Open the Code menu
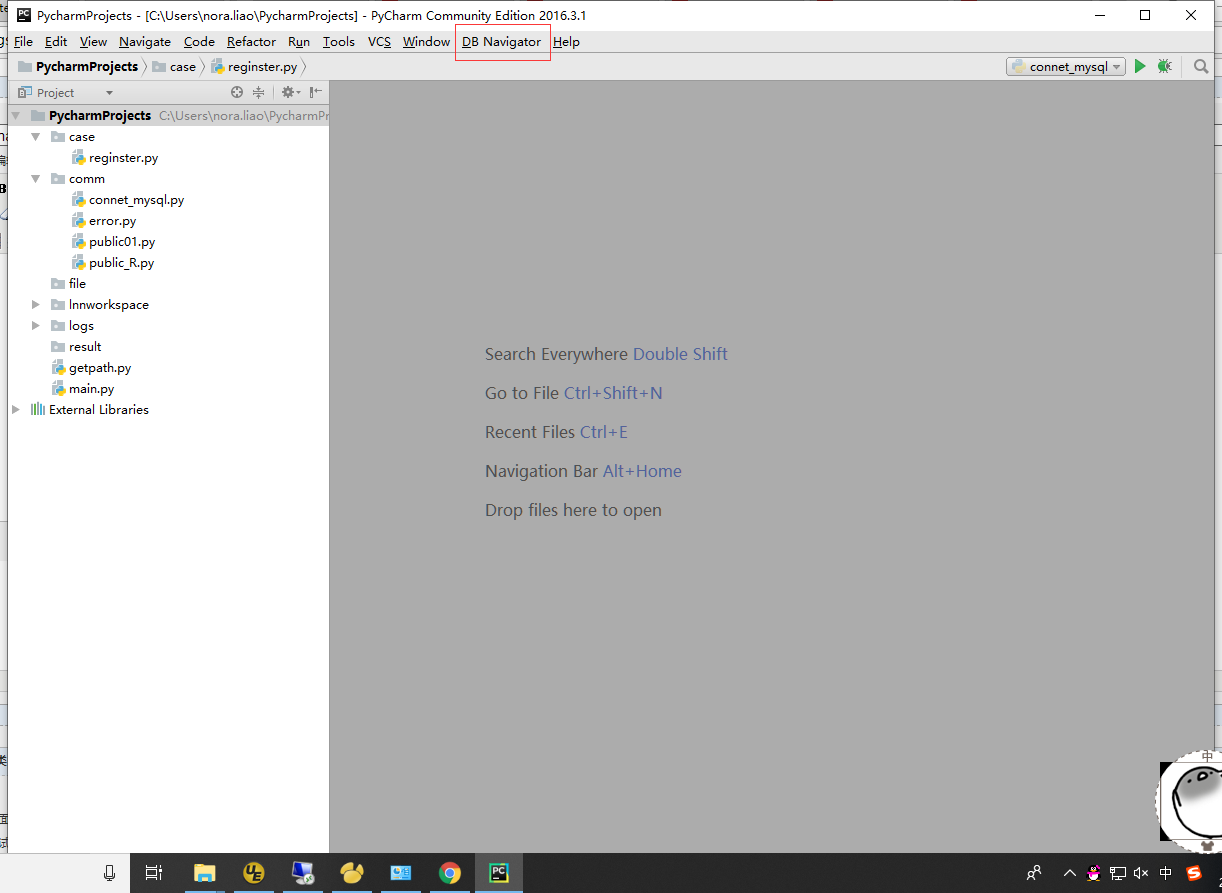 point(199,42)
